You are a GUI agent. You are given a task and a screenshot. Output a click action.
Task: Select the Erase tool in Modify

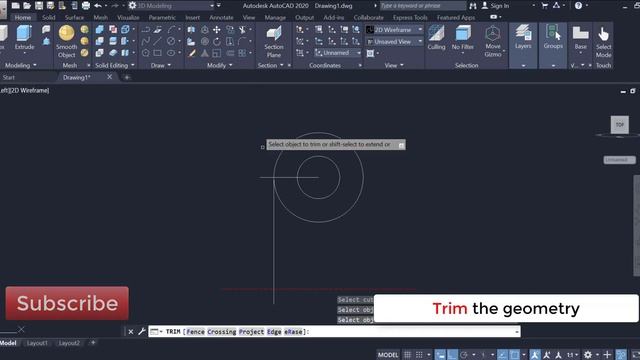[191, 53]
